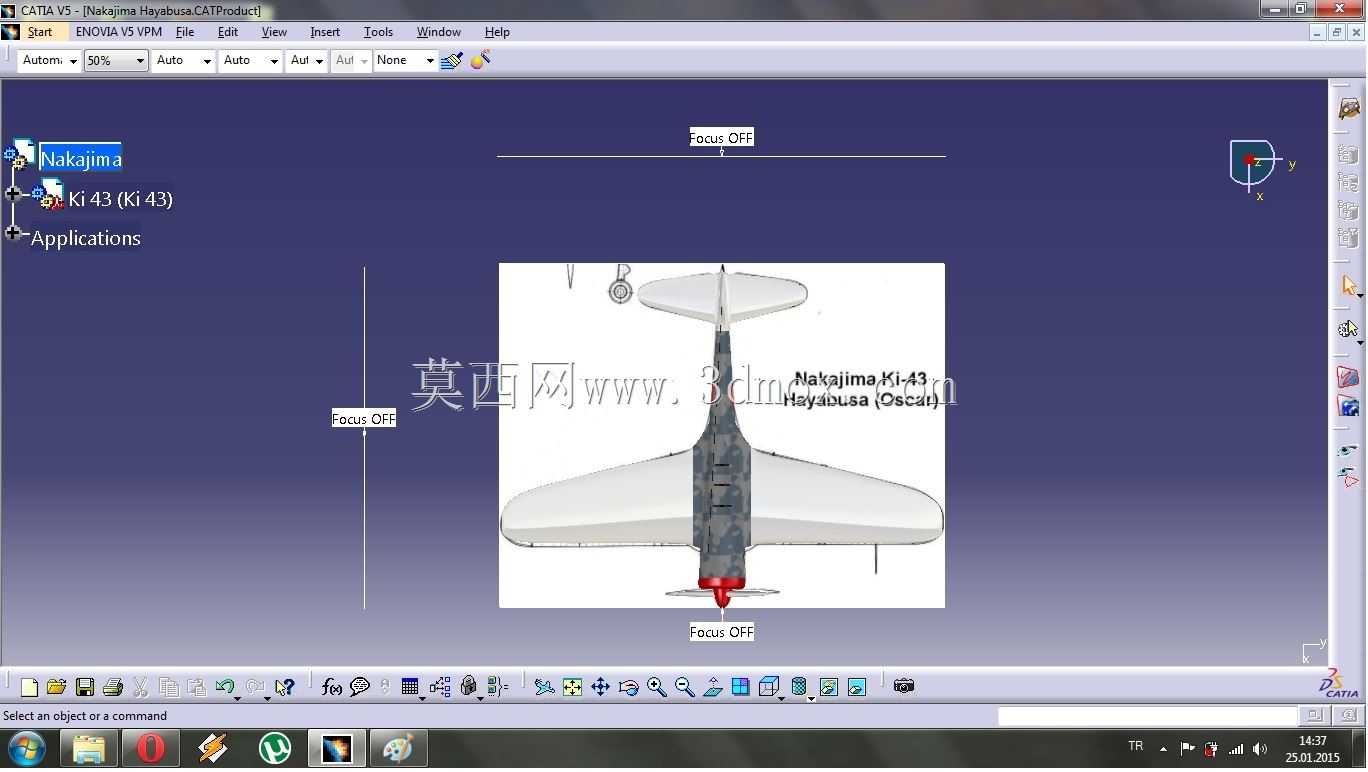The image size is (1368, 772).
Task: Click the bottom Focus OFF label
Action: click(x=721, y=632)
